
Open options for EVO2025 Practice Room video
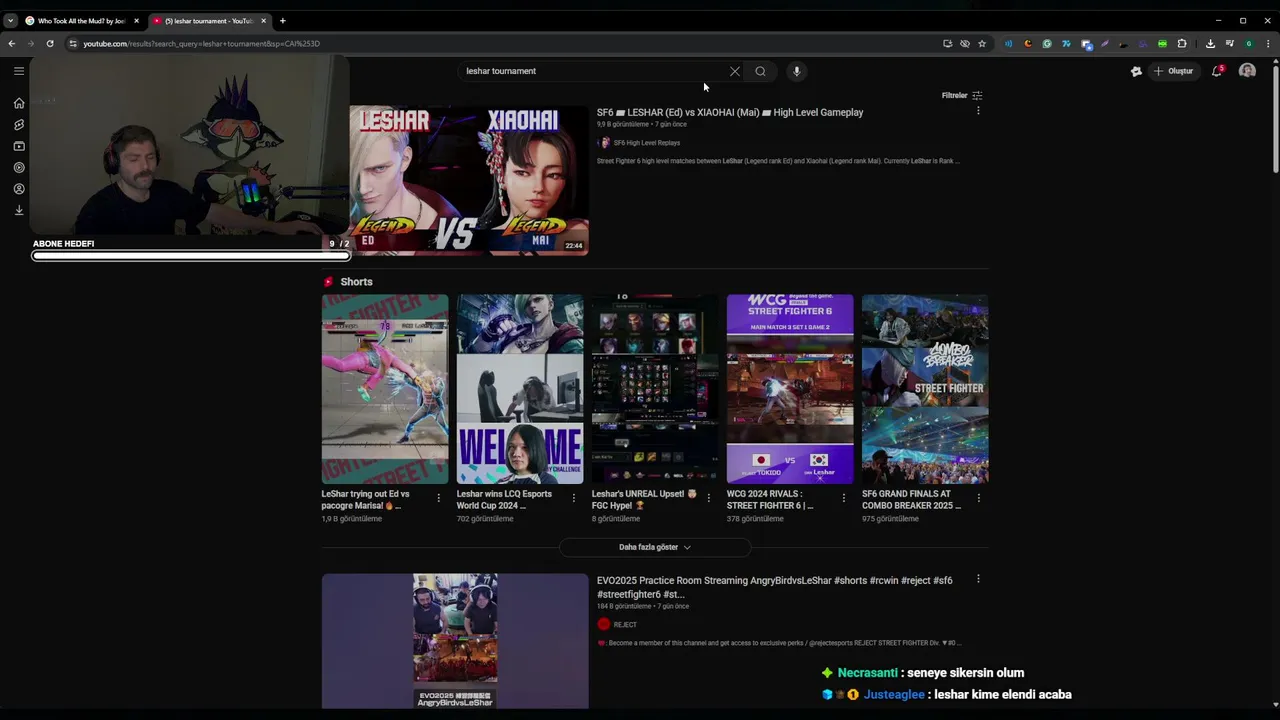point(978,579)
